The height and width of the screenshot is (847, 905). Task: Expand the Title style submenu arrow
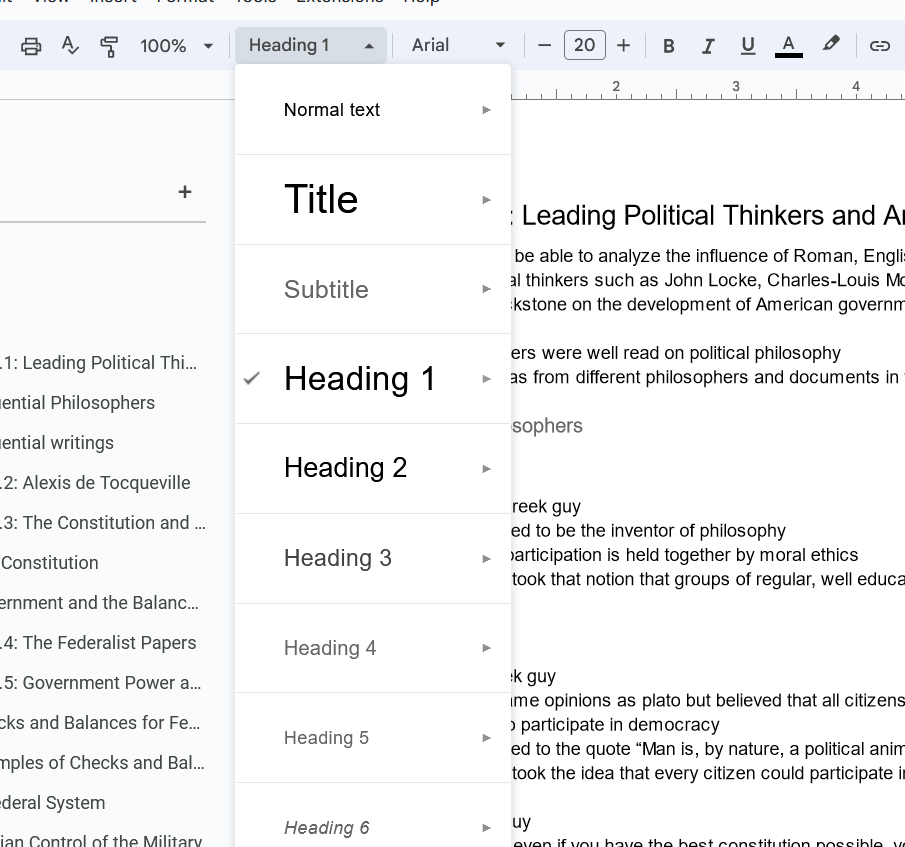tap(487, 200)
